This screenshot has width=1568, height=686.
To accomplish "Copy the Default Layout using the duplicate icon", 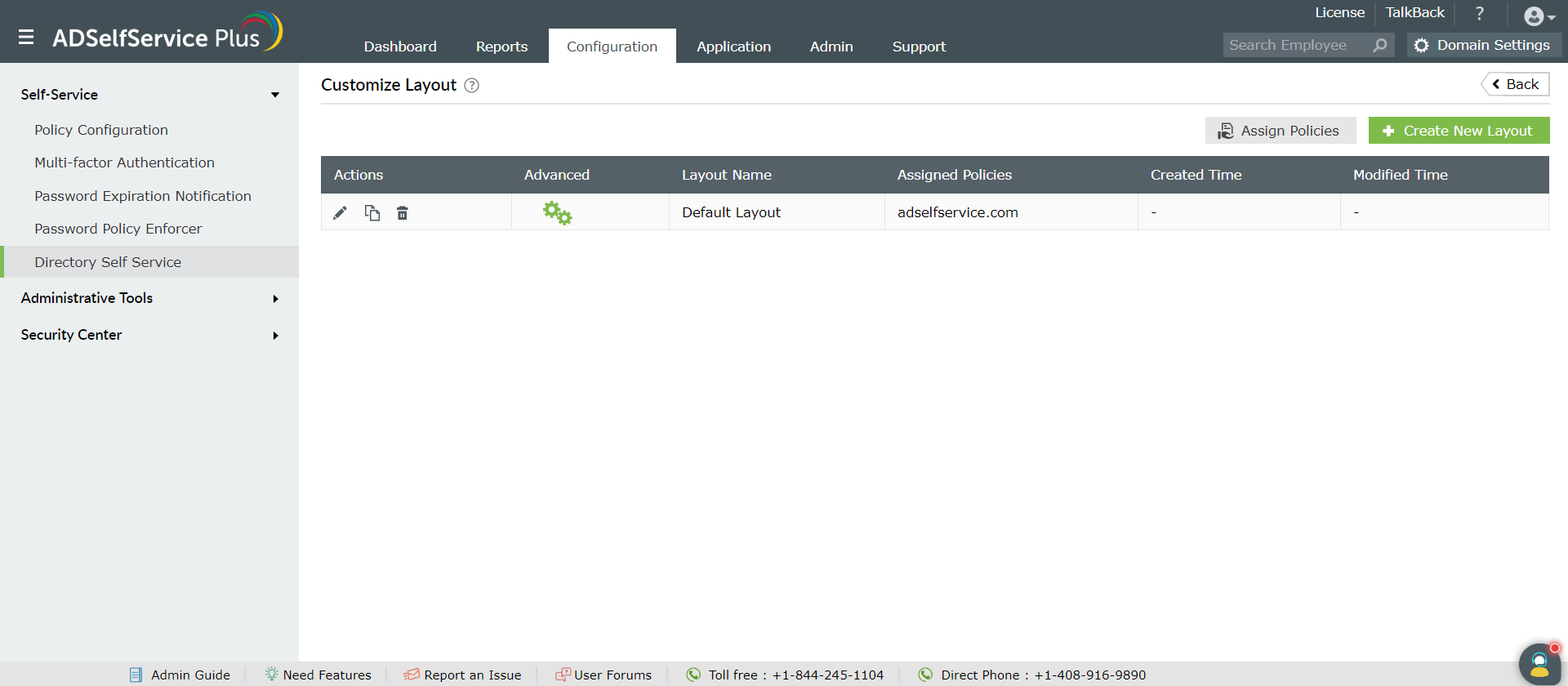I will pyautogui.click(x=372, y=213).
